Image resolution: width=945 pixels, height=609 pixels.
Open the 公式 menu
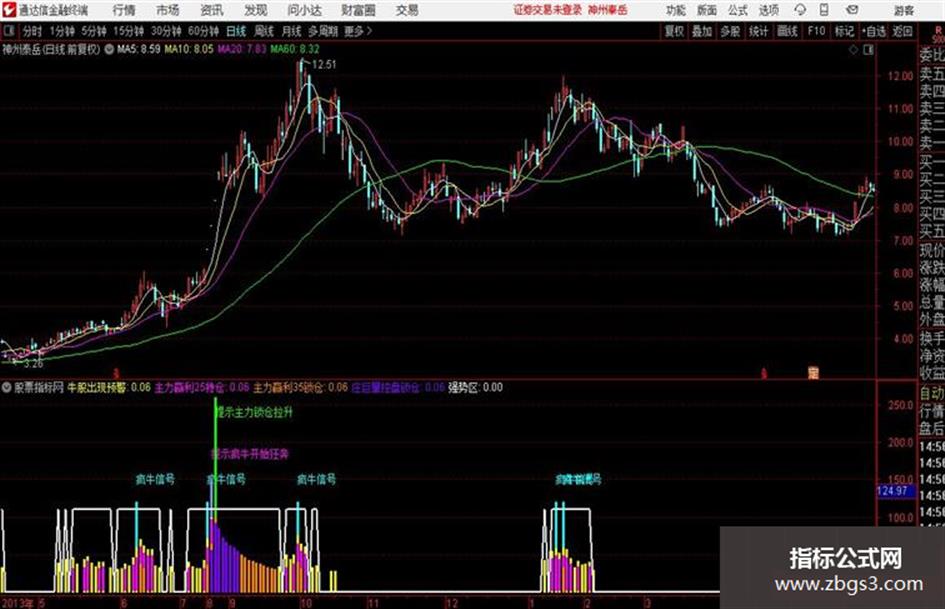point(738,10)
